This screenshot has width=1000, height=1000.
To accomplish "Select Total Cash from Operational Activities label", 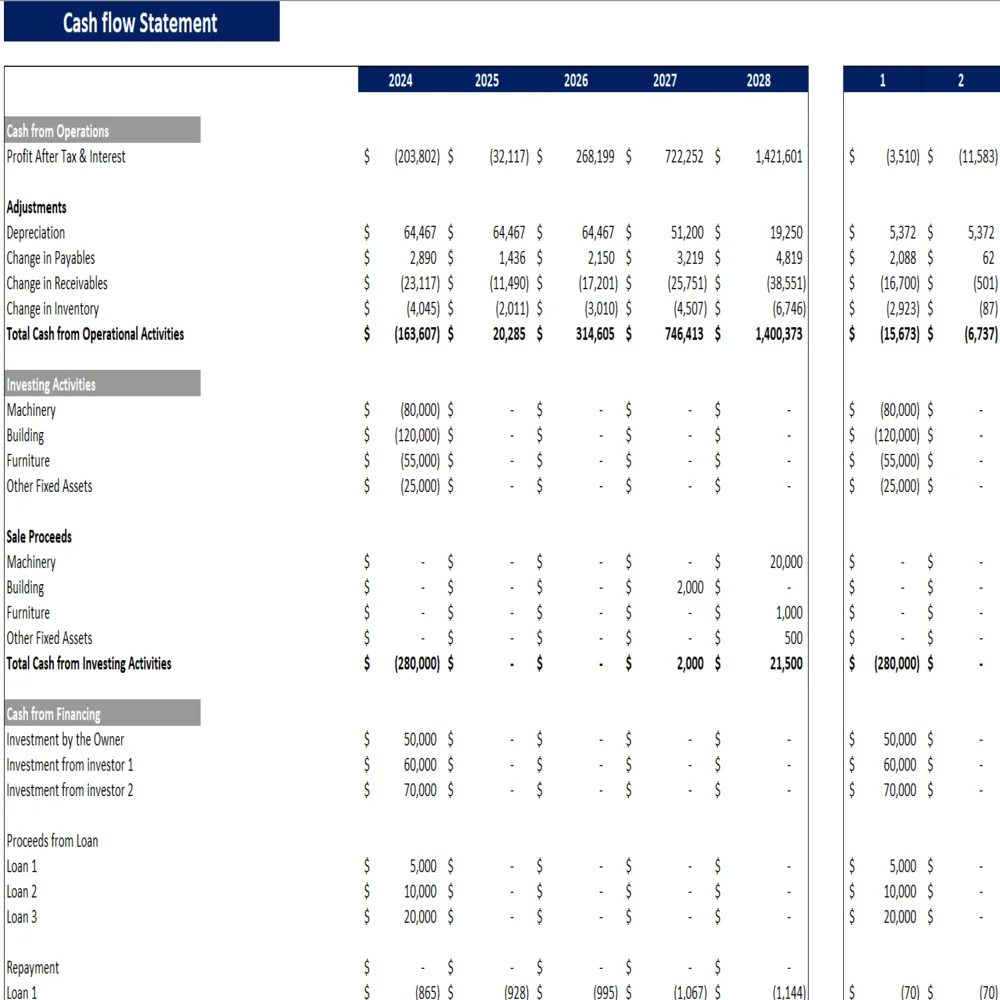I will [x=95, y=334].
